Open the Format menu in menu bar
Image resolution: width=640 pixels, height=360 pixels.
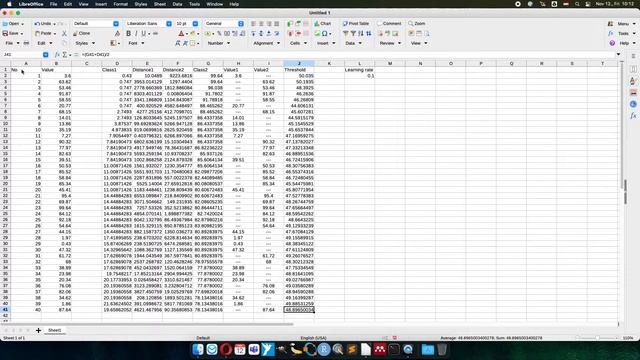pos(120,4)
